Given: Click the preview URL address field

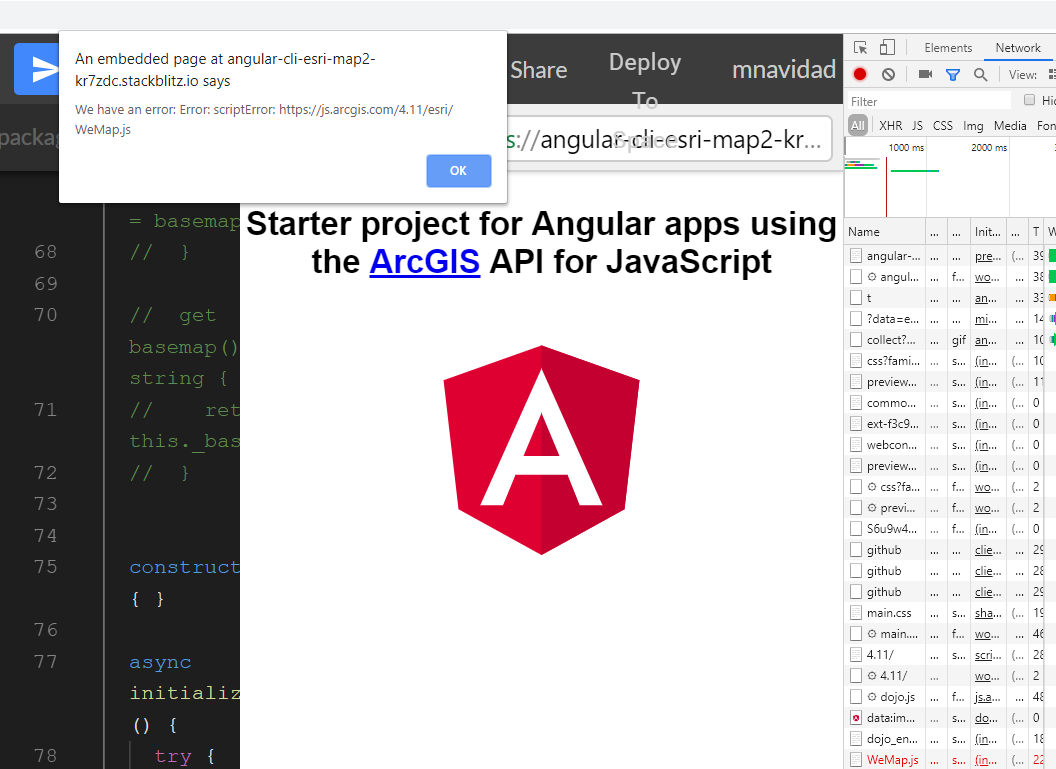Looking at the screenshot, I should [x=668, y=139].
